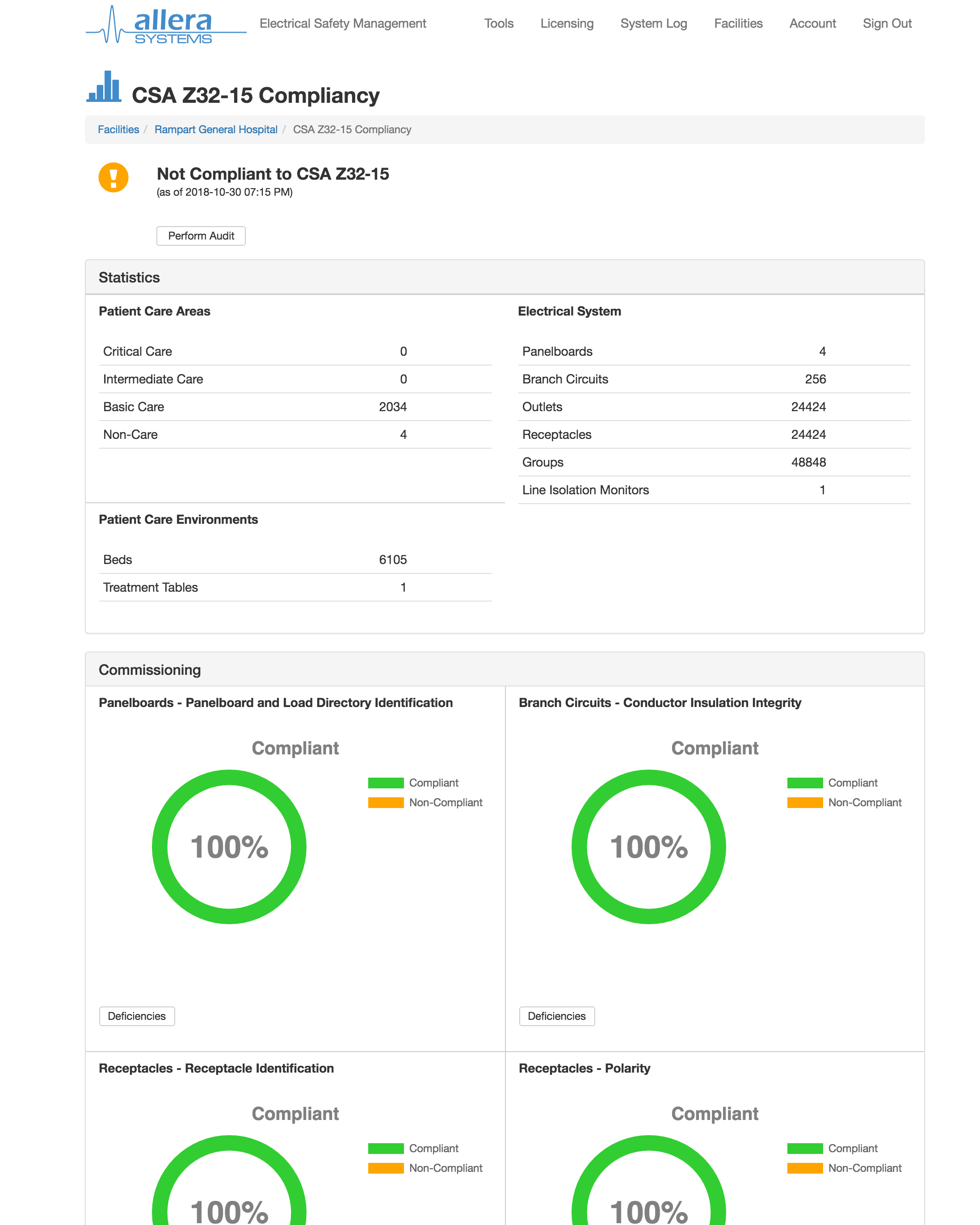Open the System Log page
Viewport: 980px width, 1225px height.
[x=653, y=23]
